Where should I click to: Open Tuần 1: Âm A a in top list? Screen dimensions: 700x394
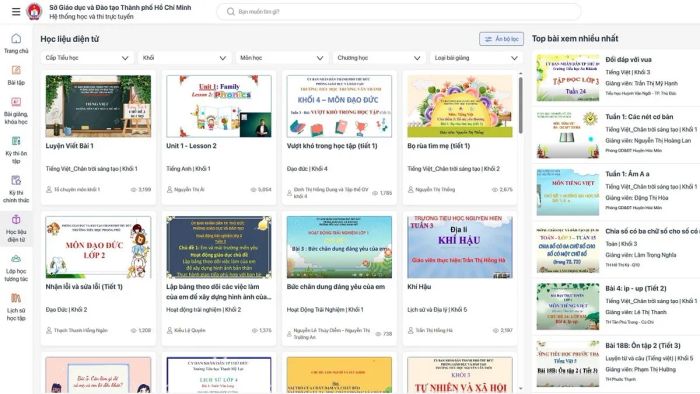pyautogui.click(x=627, y=174)
